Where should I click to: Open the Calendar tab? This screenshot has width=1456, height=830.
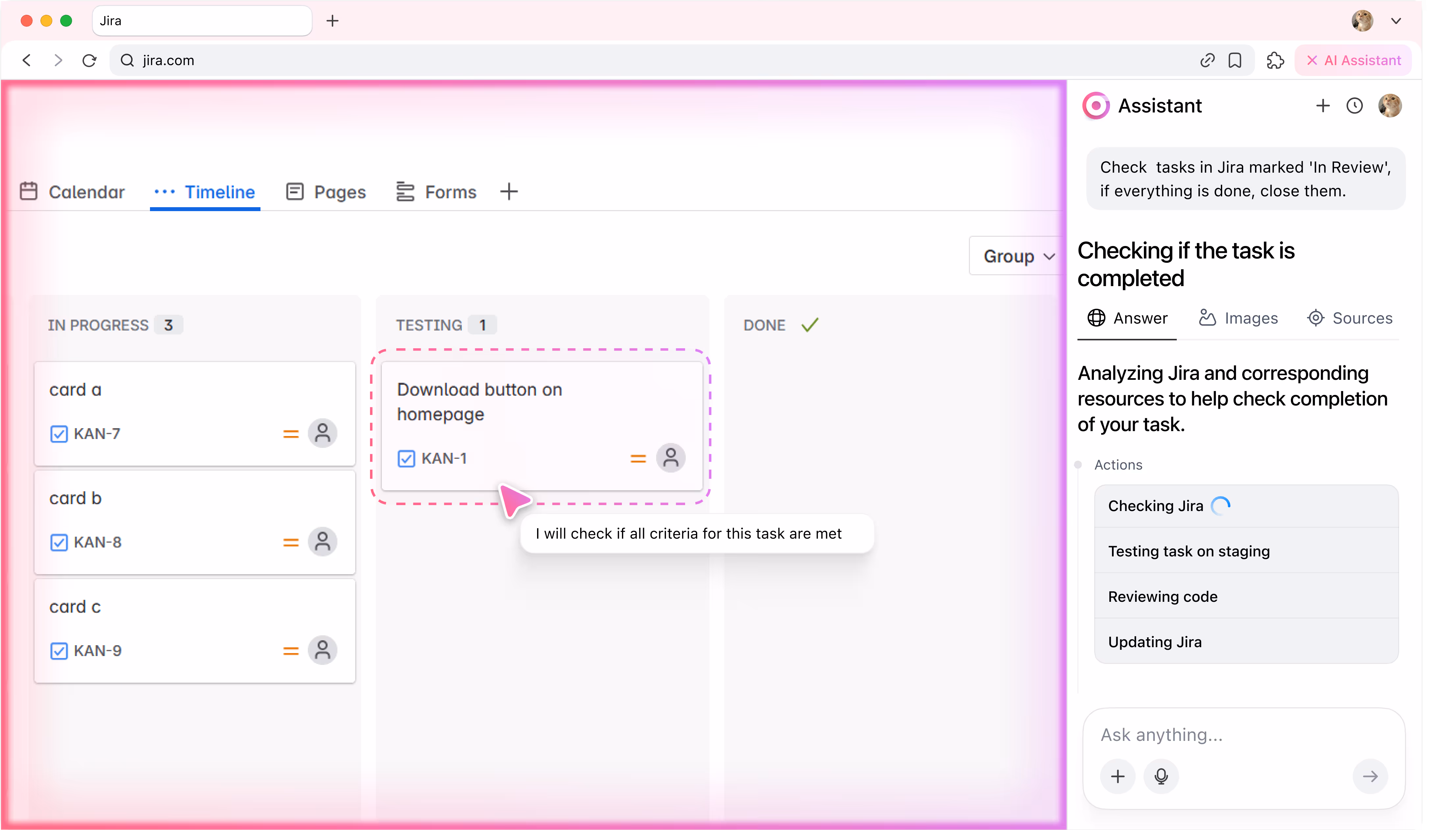pos(72,191)
